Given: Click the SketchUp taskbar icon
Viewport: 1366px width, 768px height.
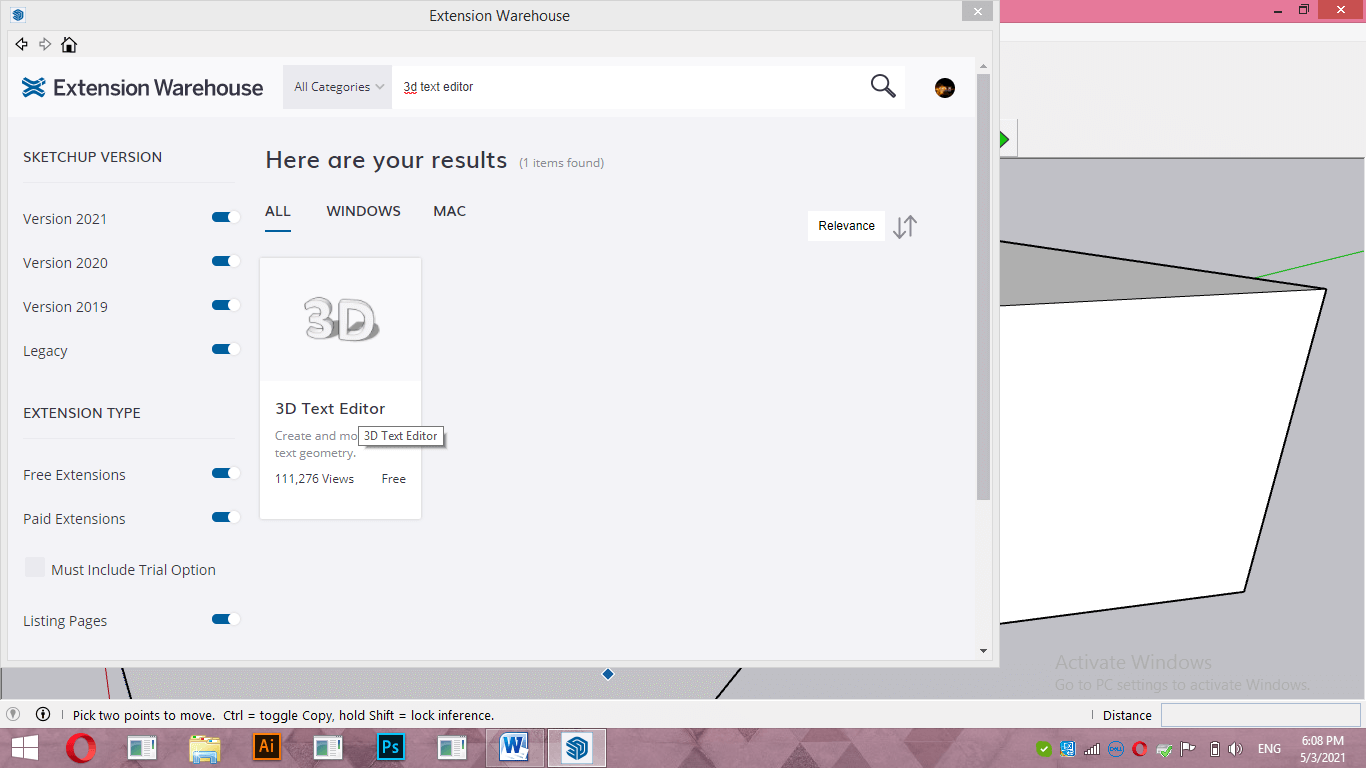Looking at the screenshot, I should click(x=577, y=747).
